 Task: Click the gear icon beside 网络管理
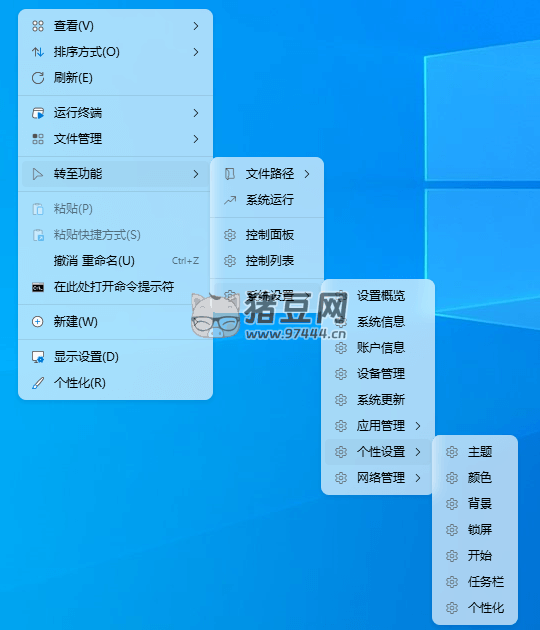(341, 478)
